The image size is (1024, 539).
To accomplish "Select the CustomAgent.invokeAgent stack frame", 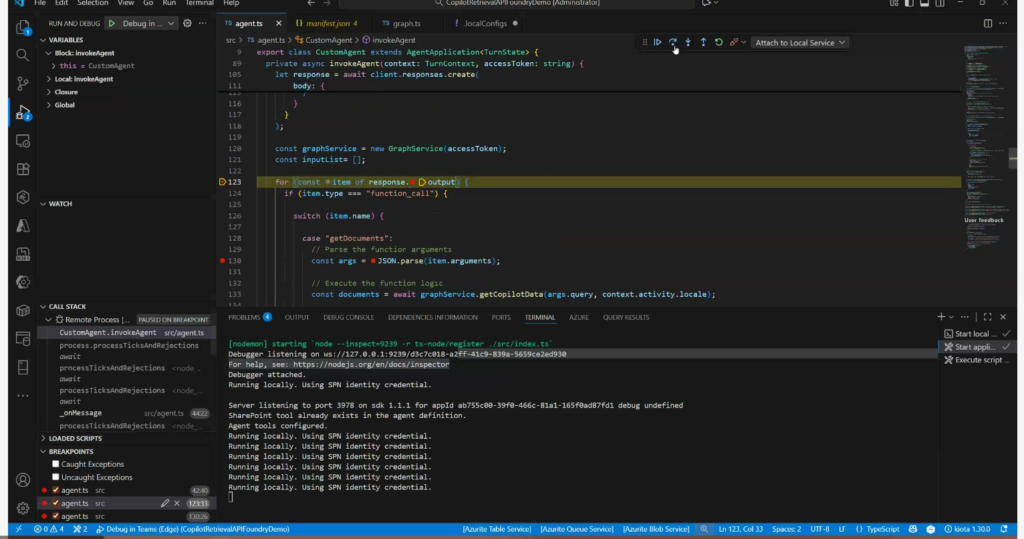I will tap(107, 332).
